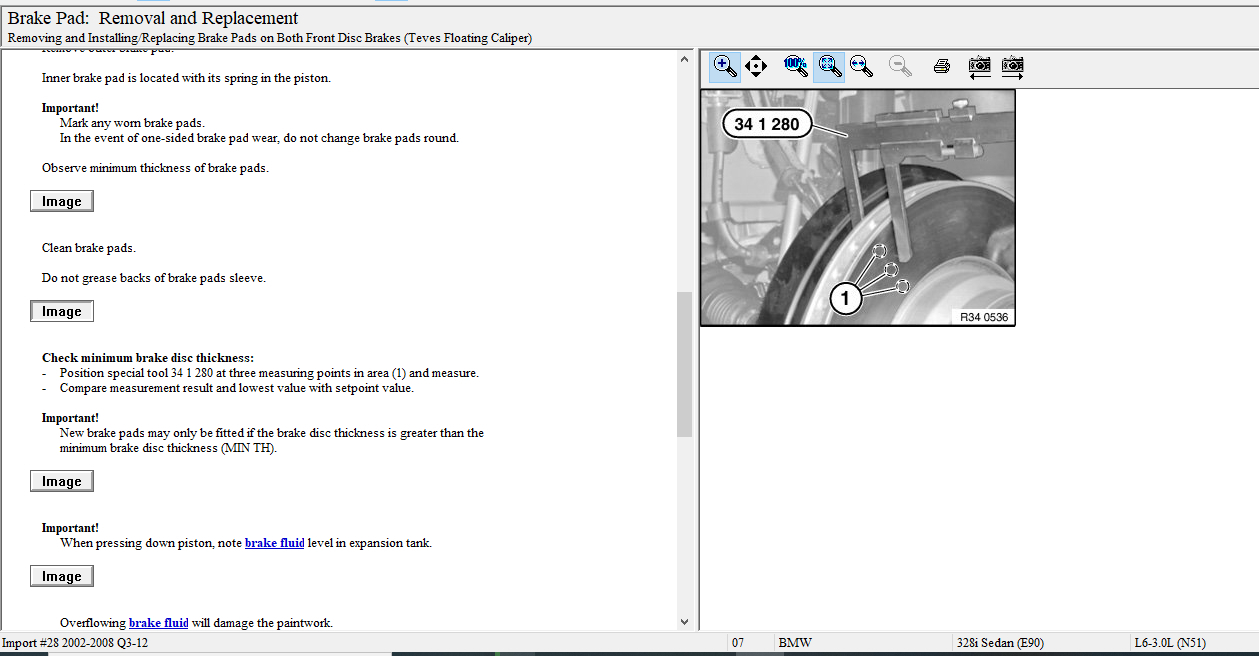1259x656 pixels.
Task: Open Image button below expansion tank note
Action: pyautogui.click(x=62, y=577)
